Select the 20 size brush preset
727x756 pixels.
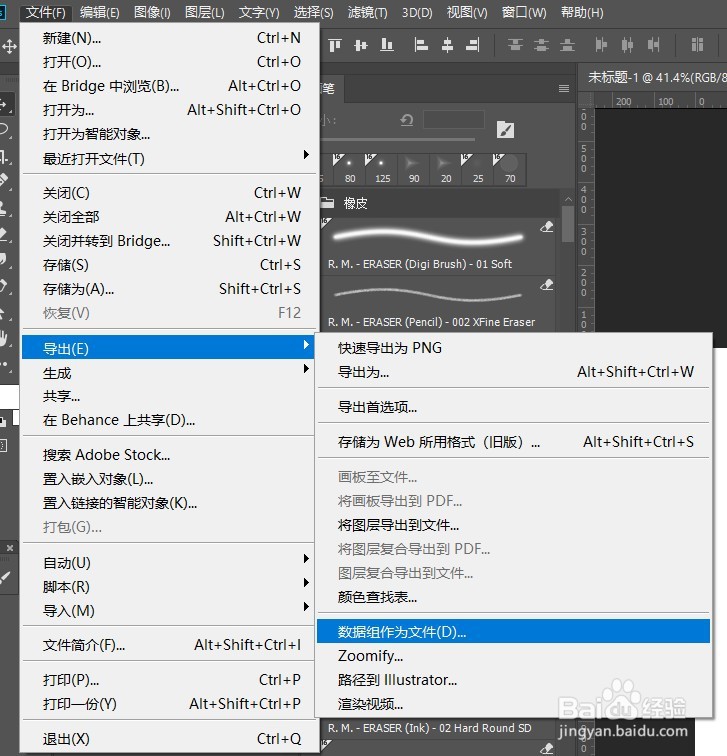pos(445,169)
